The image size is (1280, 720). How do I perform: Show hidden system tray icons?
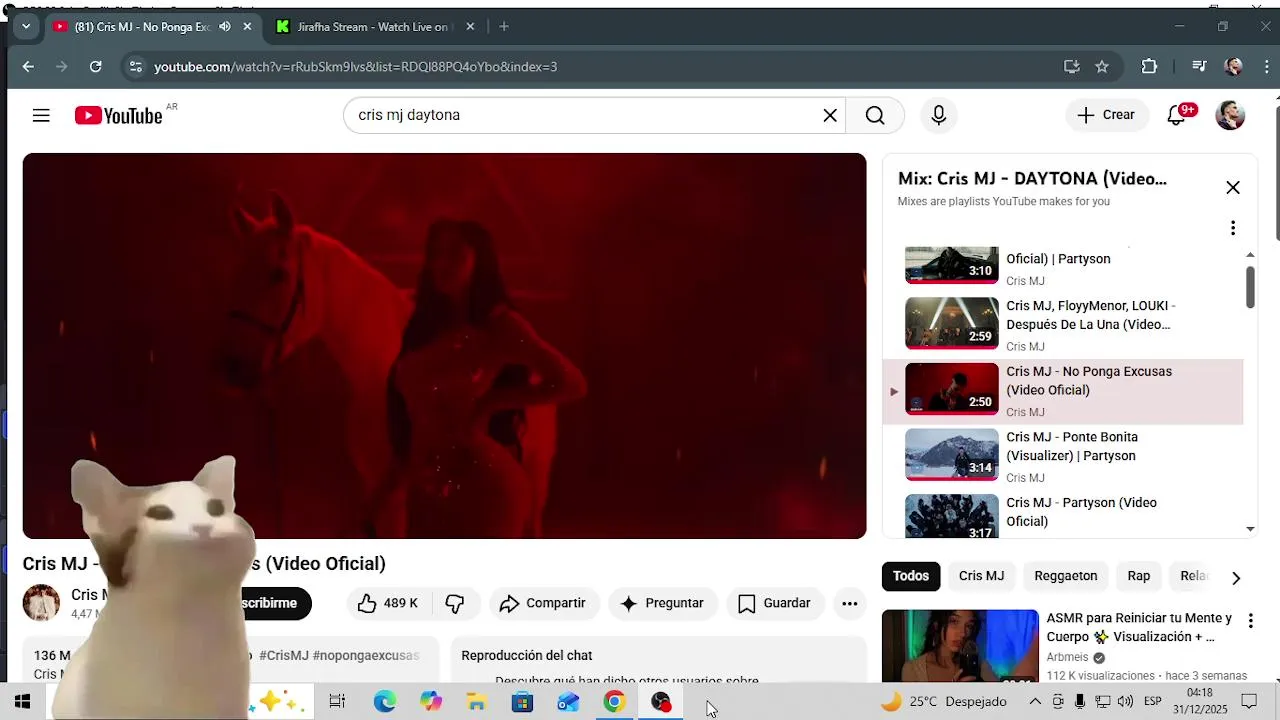tap(1035, 702)
